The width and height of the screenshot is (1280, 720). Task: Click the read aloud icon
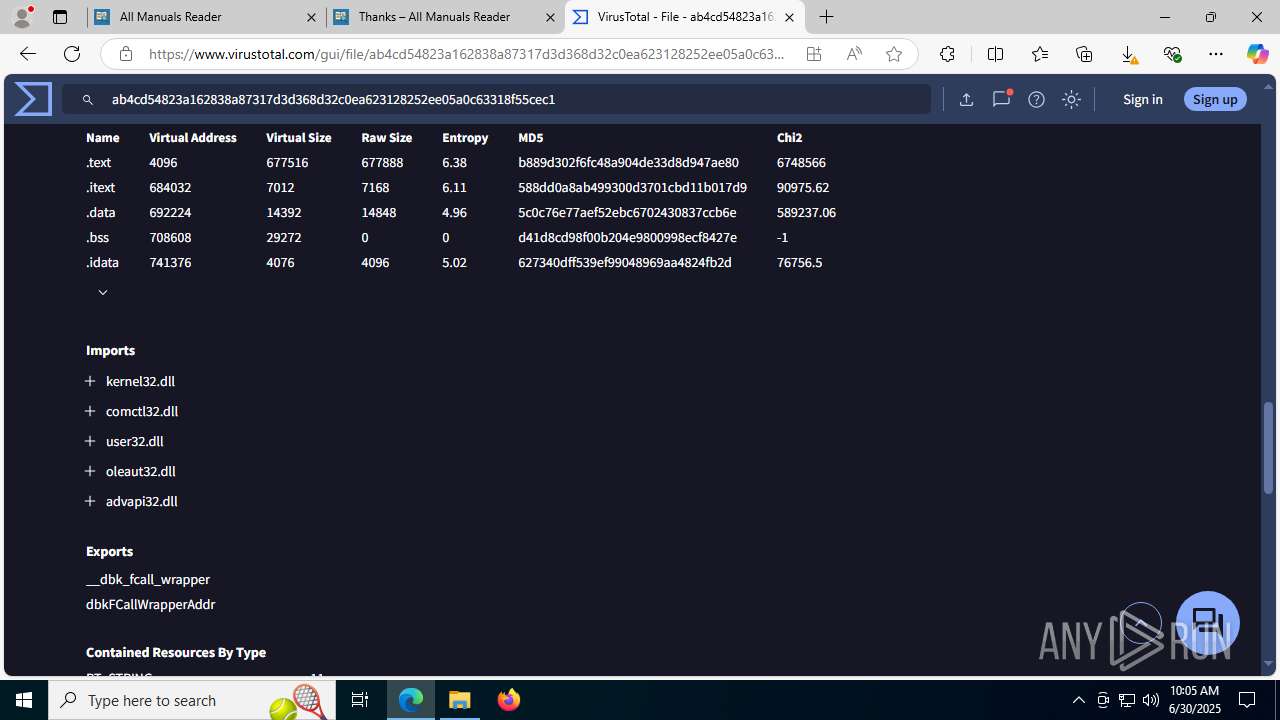(x=854, y=54)
